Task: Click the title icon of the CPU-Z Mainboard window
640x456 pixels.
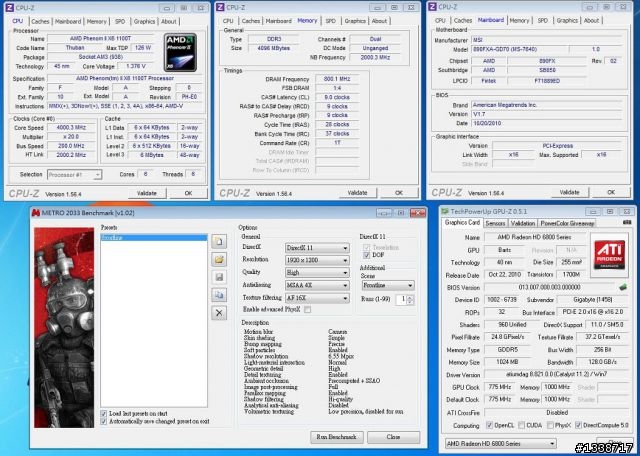Action: click(x=433, y=7)
